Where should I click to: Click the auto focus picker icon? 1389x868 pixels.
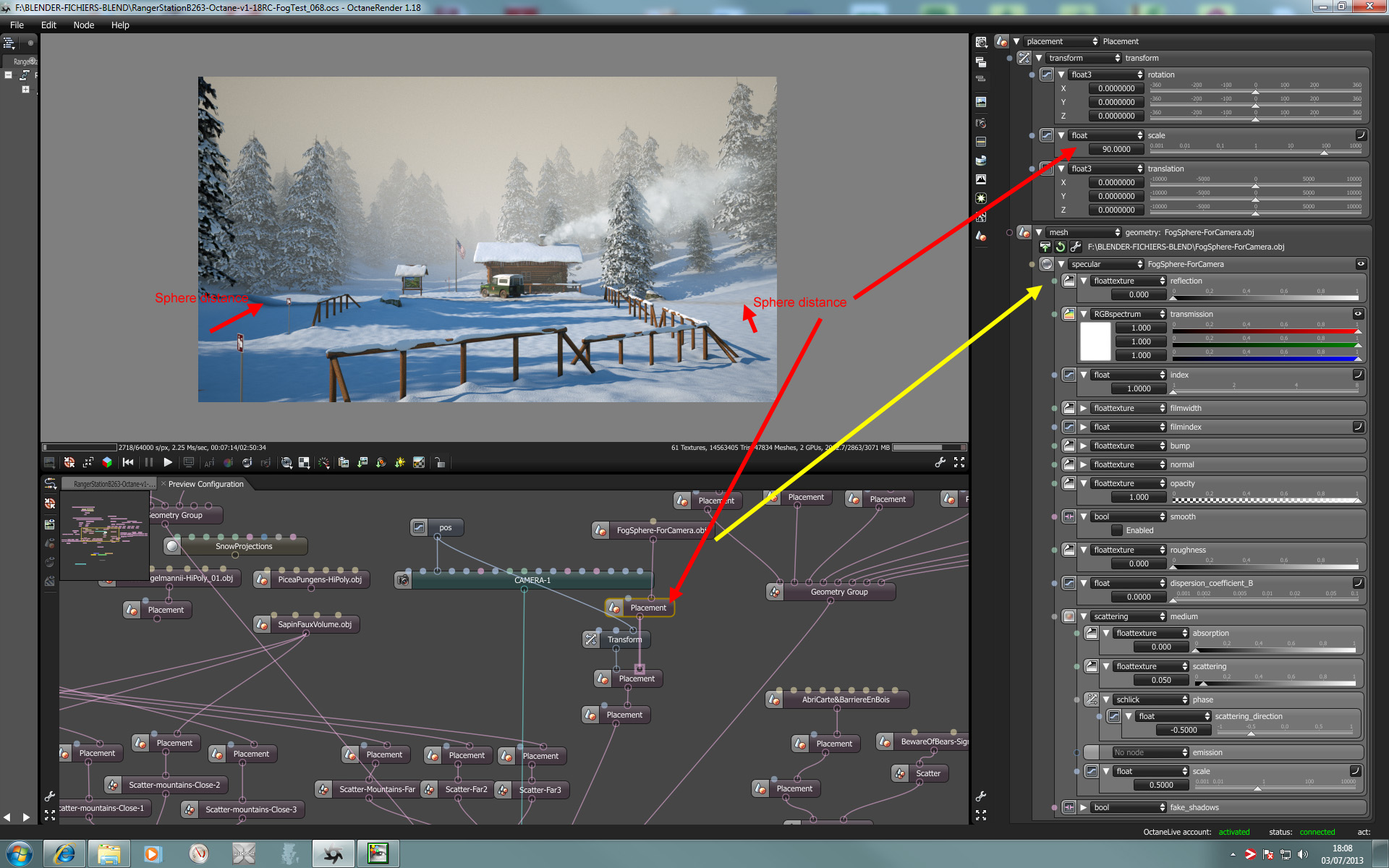click(209, 462)
